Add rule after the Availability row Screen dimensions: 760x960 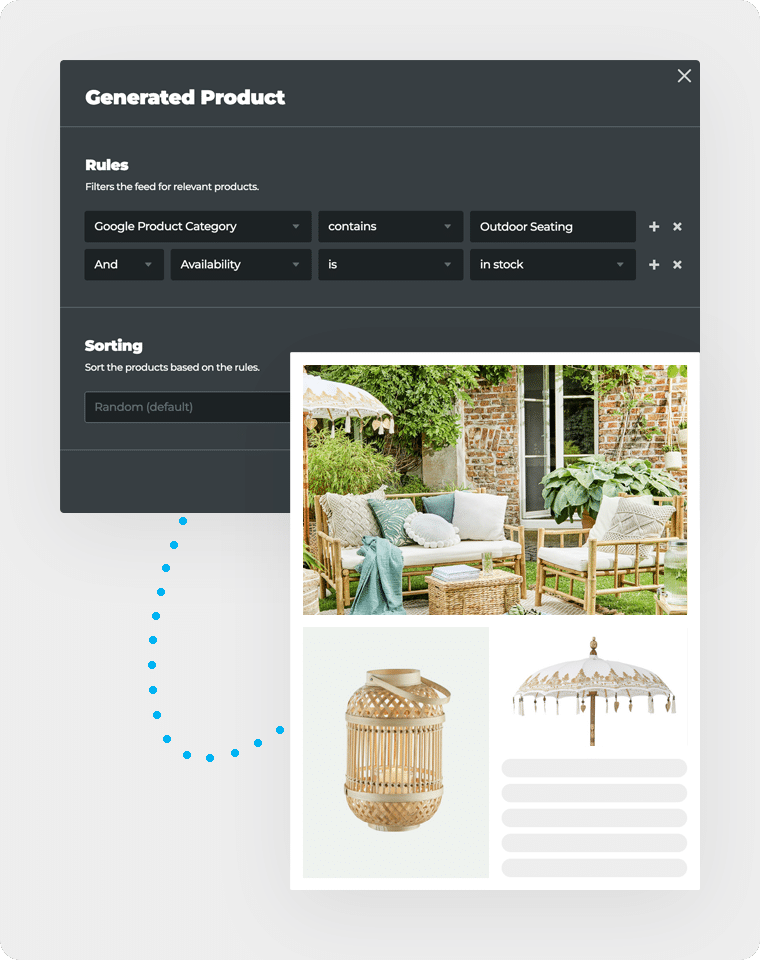(654, 265)
